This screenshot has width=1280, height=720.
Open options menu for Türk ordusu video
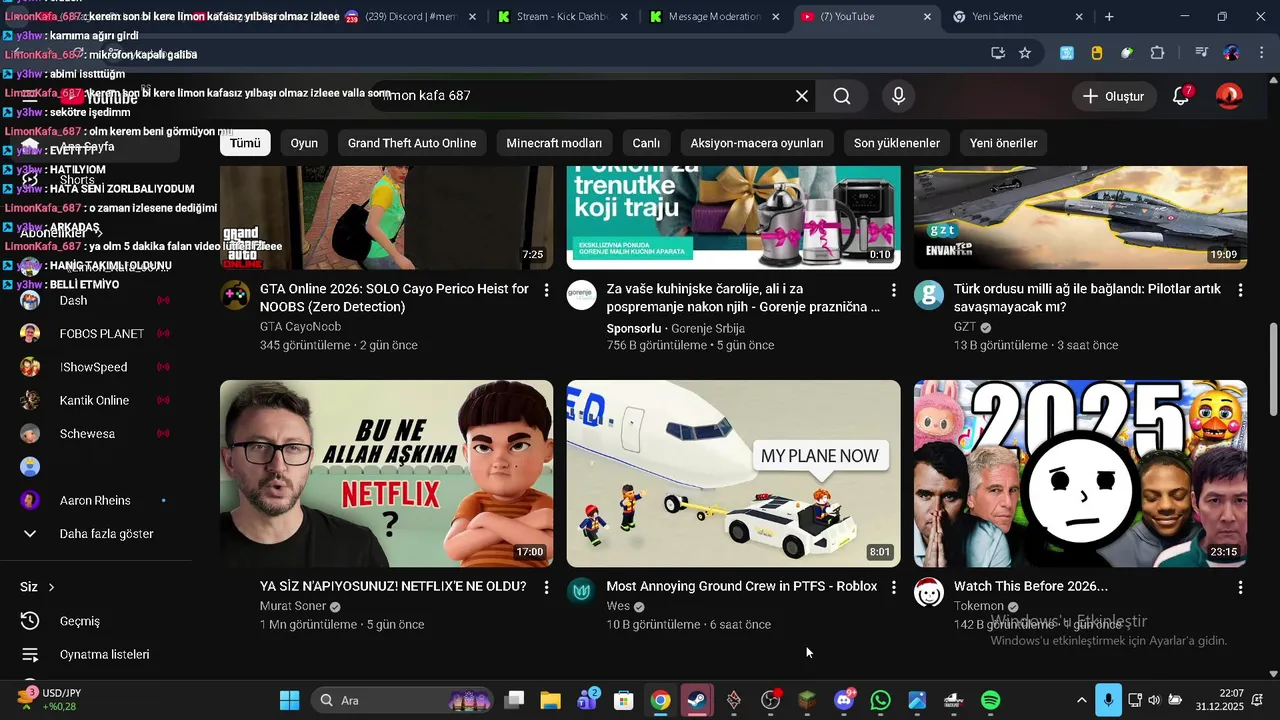coord(1240,290)
